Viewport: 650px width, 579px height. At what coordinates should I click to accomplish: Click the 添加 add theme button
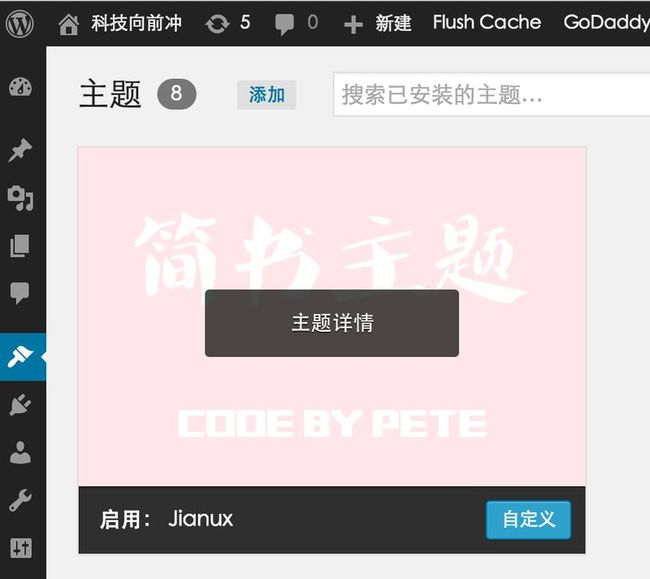click(x=267, y=95)
